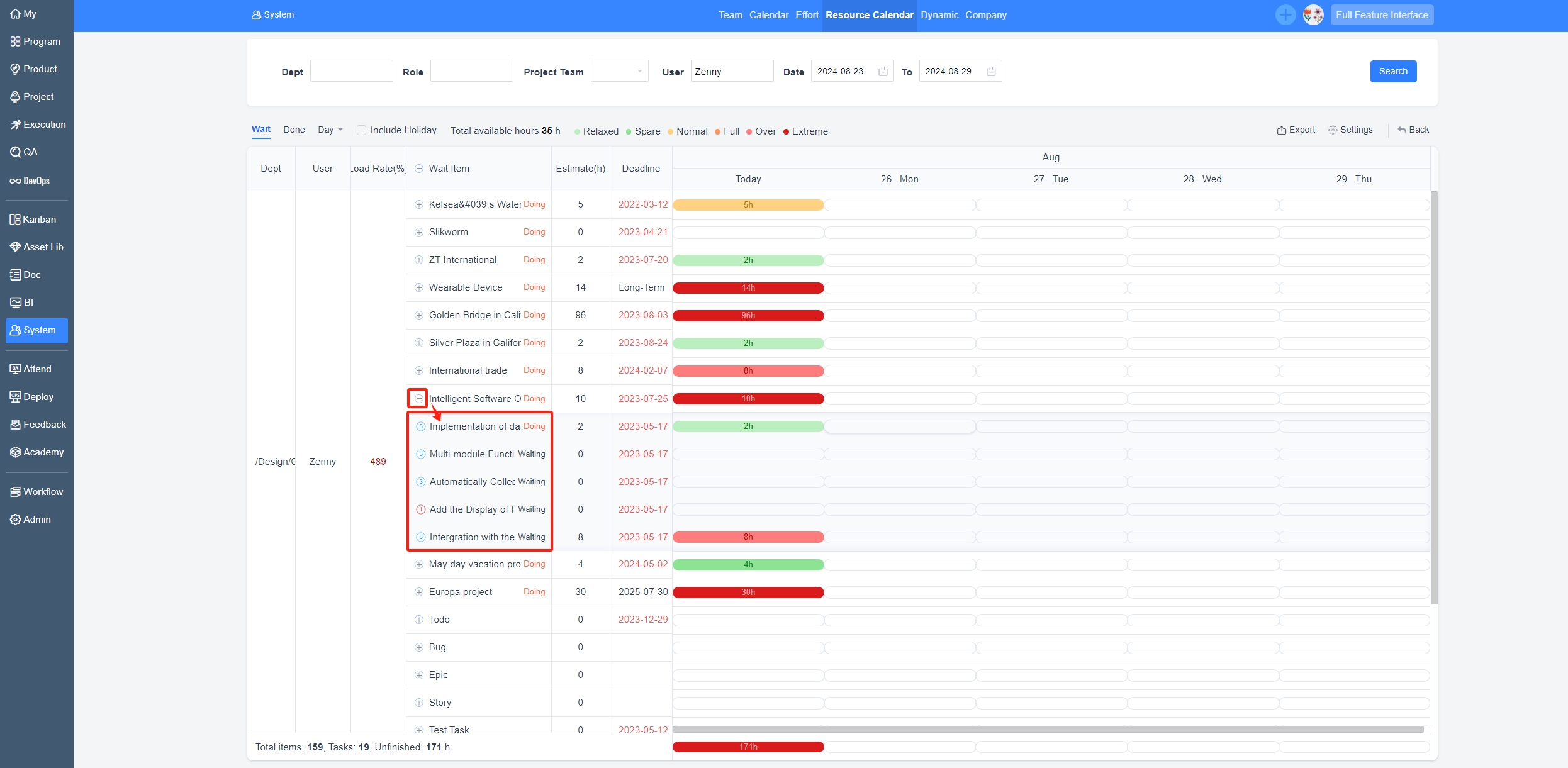
Task: Open the Project Team dropdown
Action: [619, 71]
